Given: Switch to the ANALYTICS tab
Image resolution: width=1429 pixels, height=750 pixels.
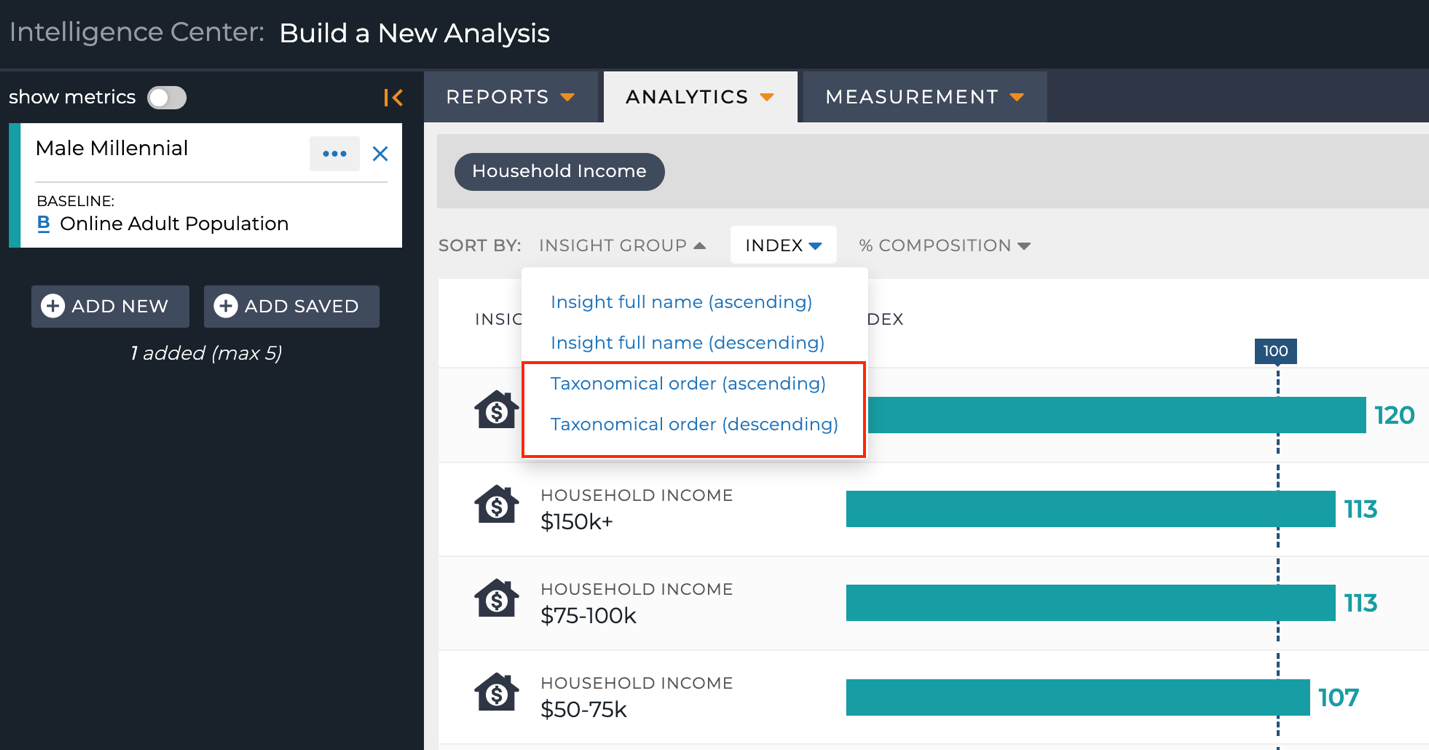Looking at the screenshot, I should pos(700,97).
